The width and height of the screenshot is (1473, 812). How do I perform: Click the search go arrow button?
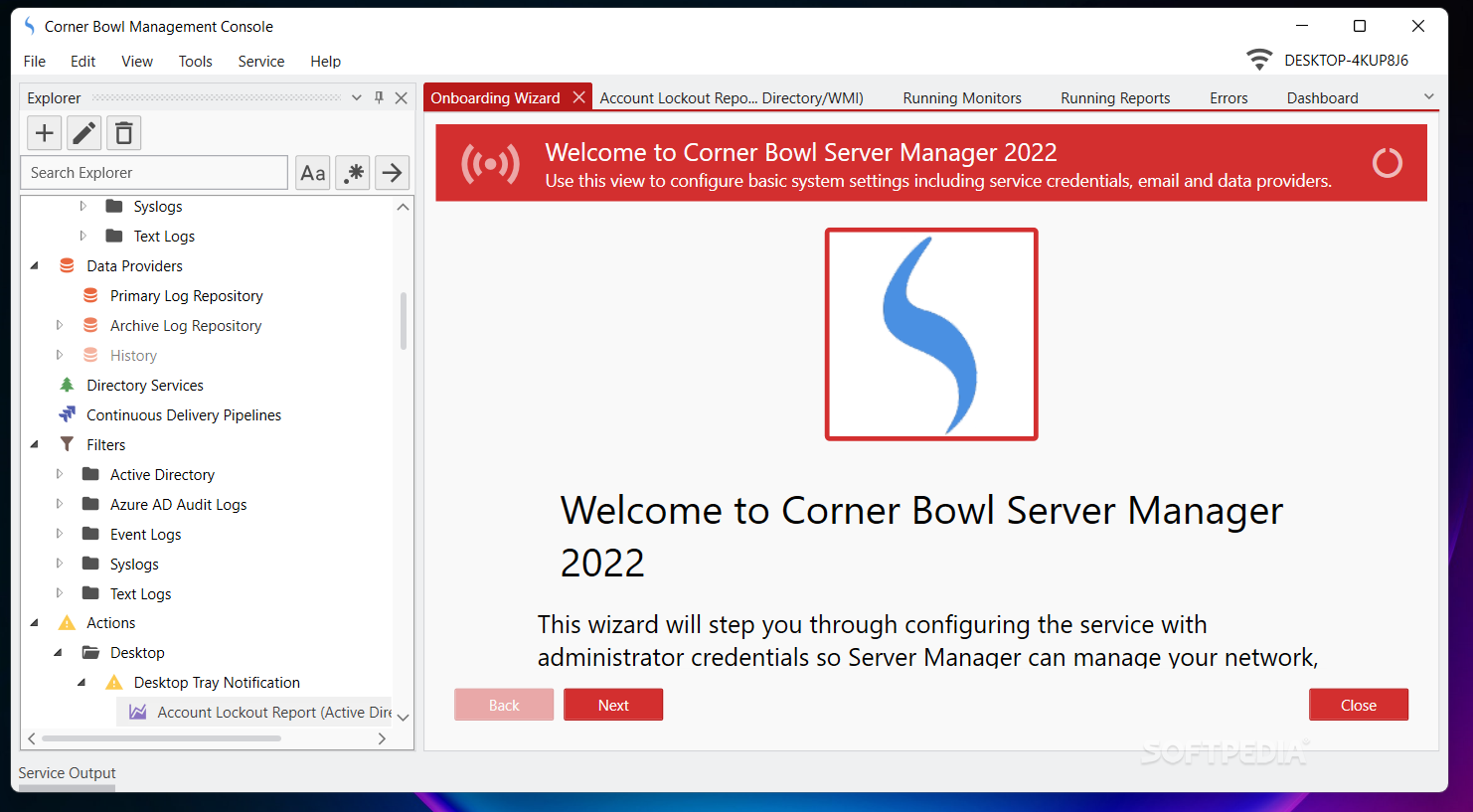pyautogui.click(x=393, y=173)
